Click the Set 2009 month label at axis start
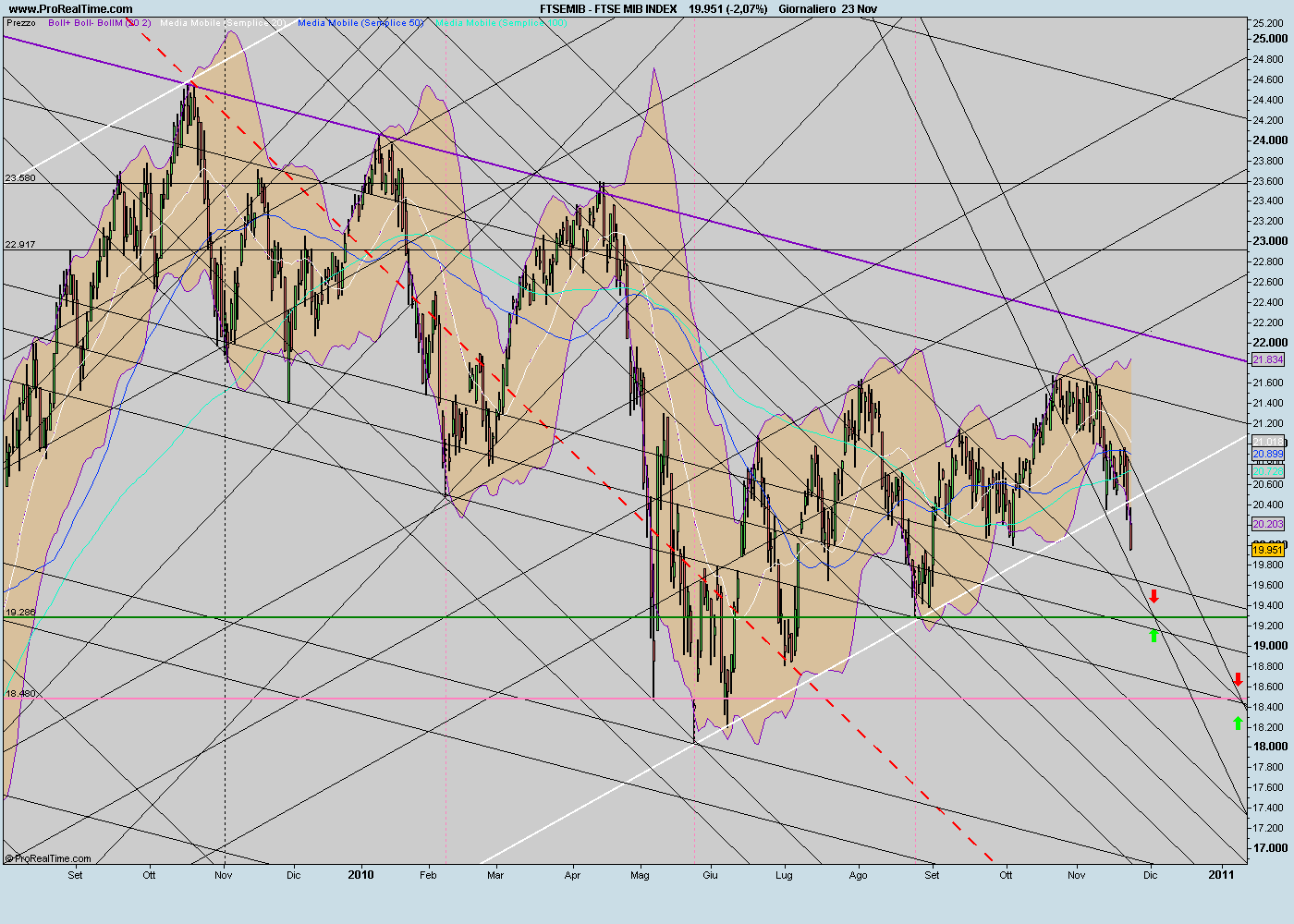This screenshot has width=1294, height=924. pyautogui.click(x=75, y=875)
